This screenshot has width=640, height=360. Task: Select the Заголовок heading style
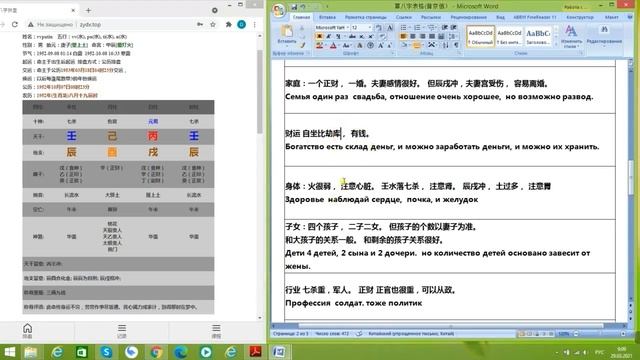click(x=538, y=37)
